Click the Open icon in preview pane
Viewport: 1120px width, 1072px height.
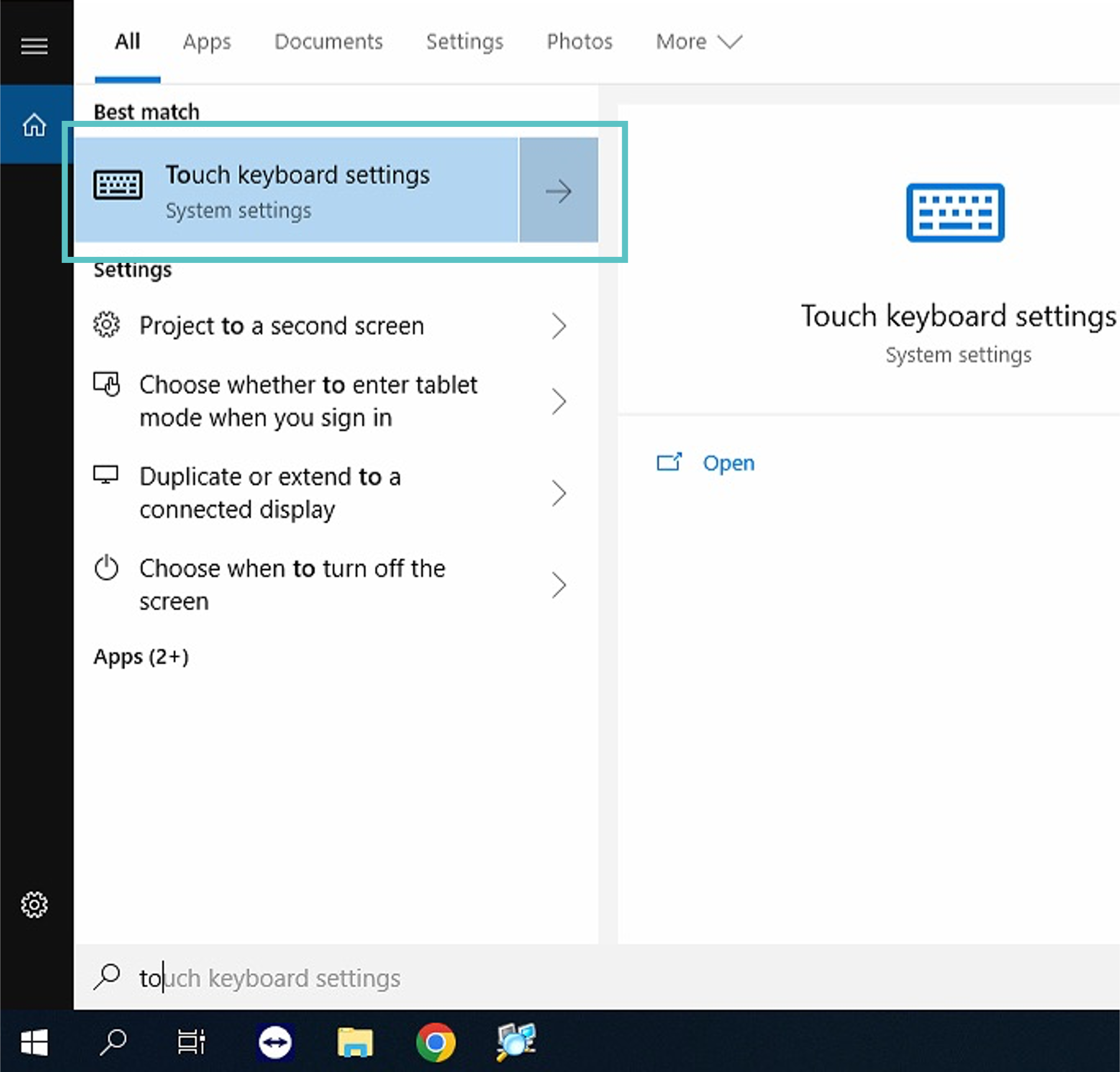point(669,462)
